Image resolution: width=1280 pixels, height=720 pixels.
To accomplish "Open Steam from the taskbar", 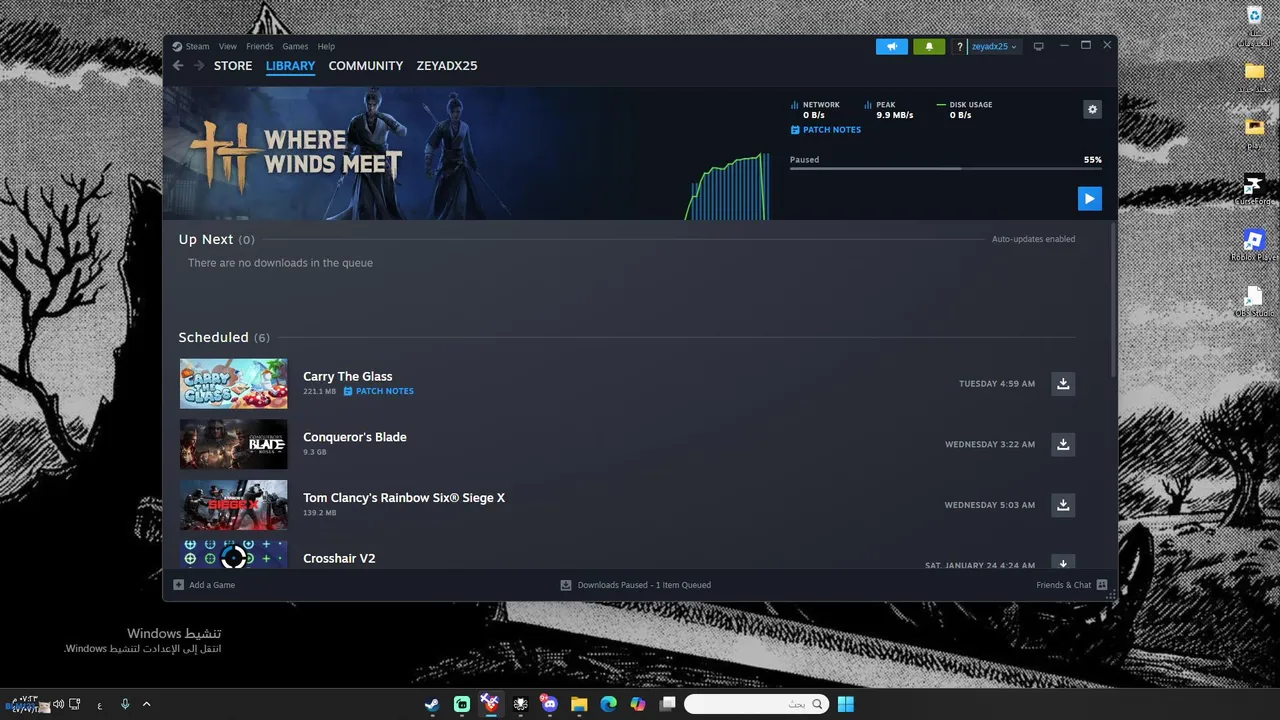I will pos(432,704).
